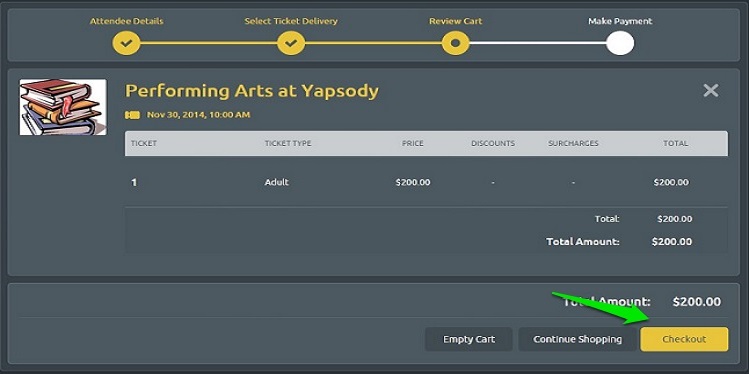Click the Attendee Details checkmark step circle
Viewport: 749px width, 374px height.
point(126,43)
